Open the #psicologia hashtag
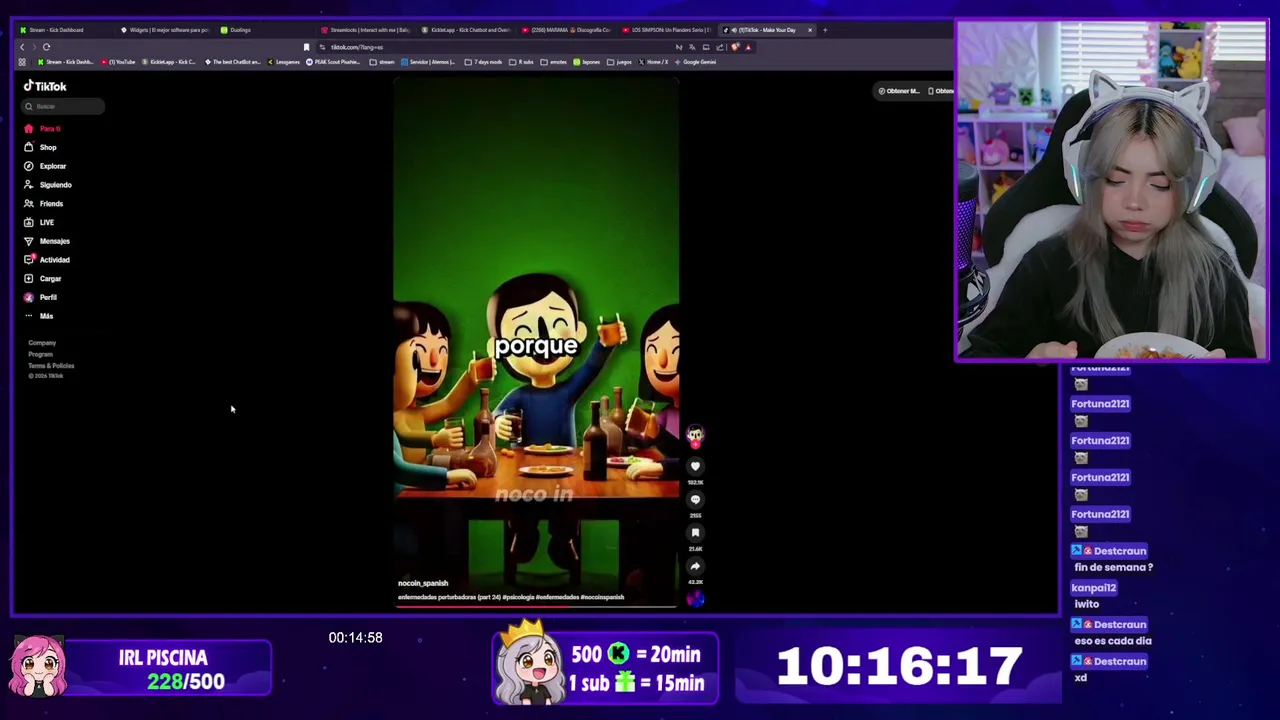The height and width of the screenshot is (720, 1280). [517, 597]
